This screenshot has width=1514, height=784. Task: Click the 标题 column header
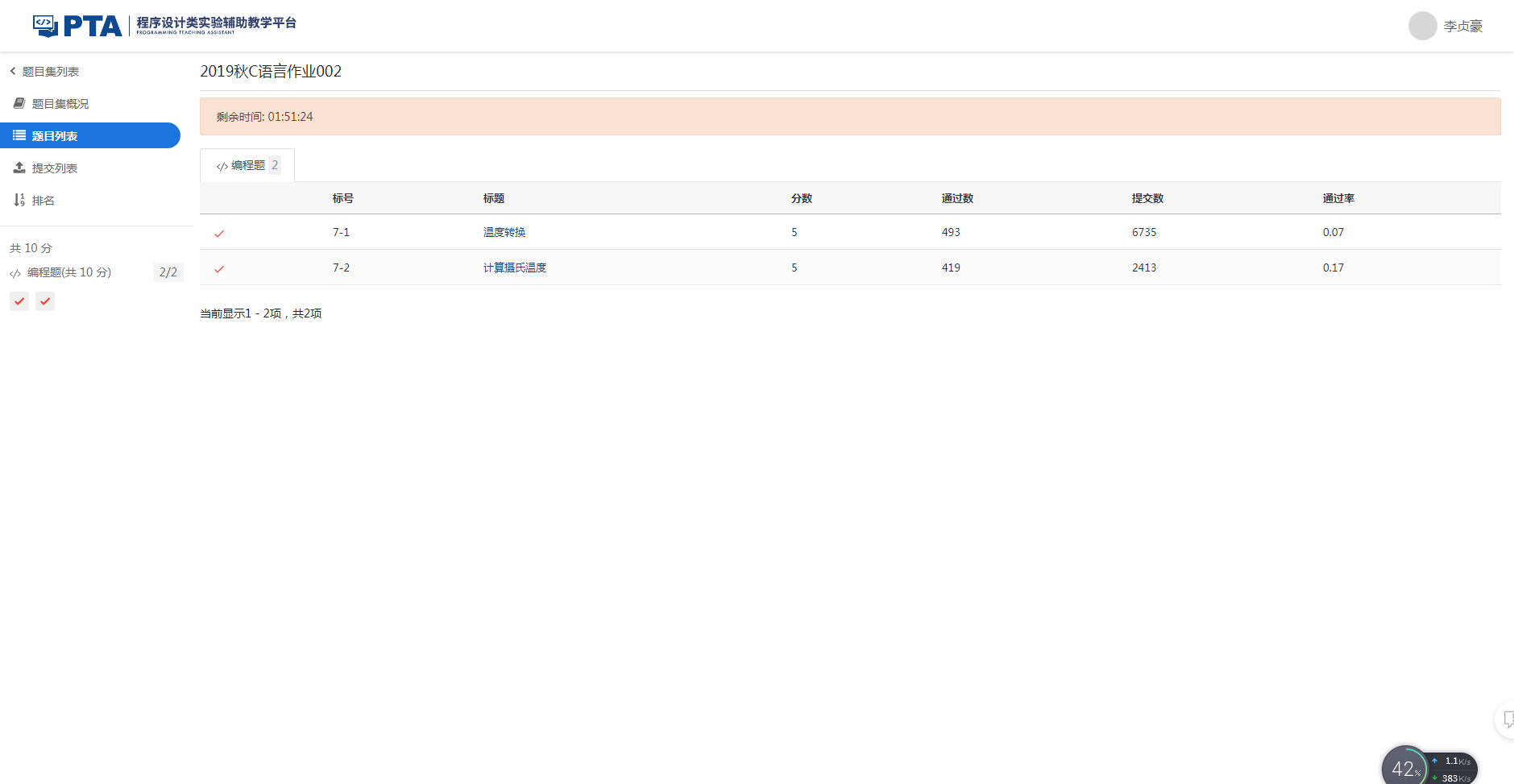click(x=494, y=198)
